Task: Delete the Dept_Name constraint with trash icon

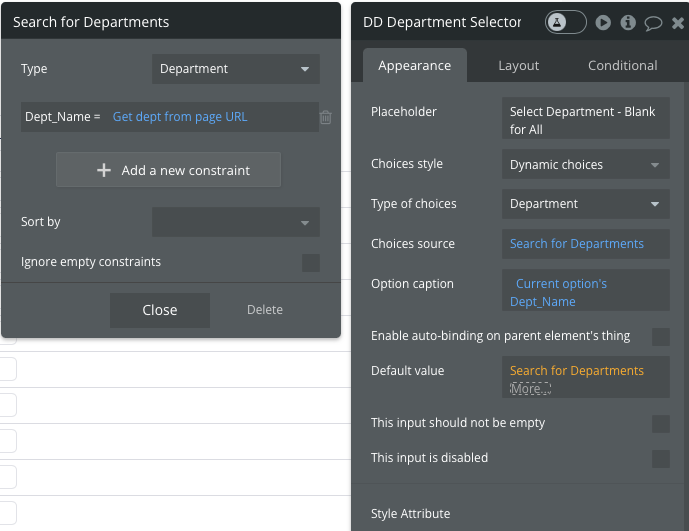Action: point(326,117)
